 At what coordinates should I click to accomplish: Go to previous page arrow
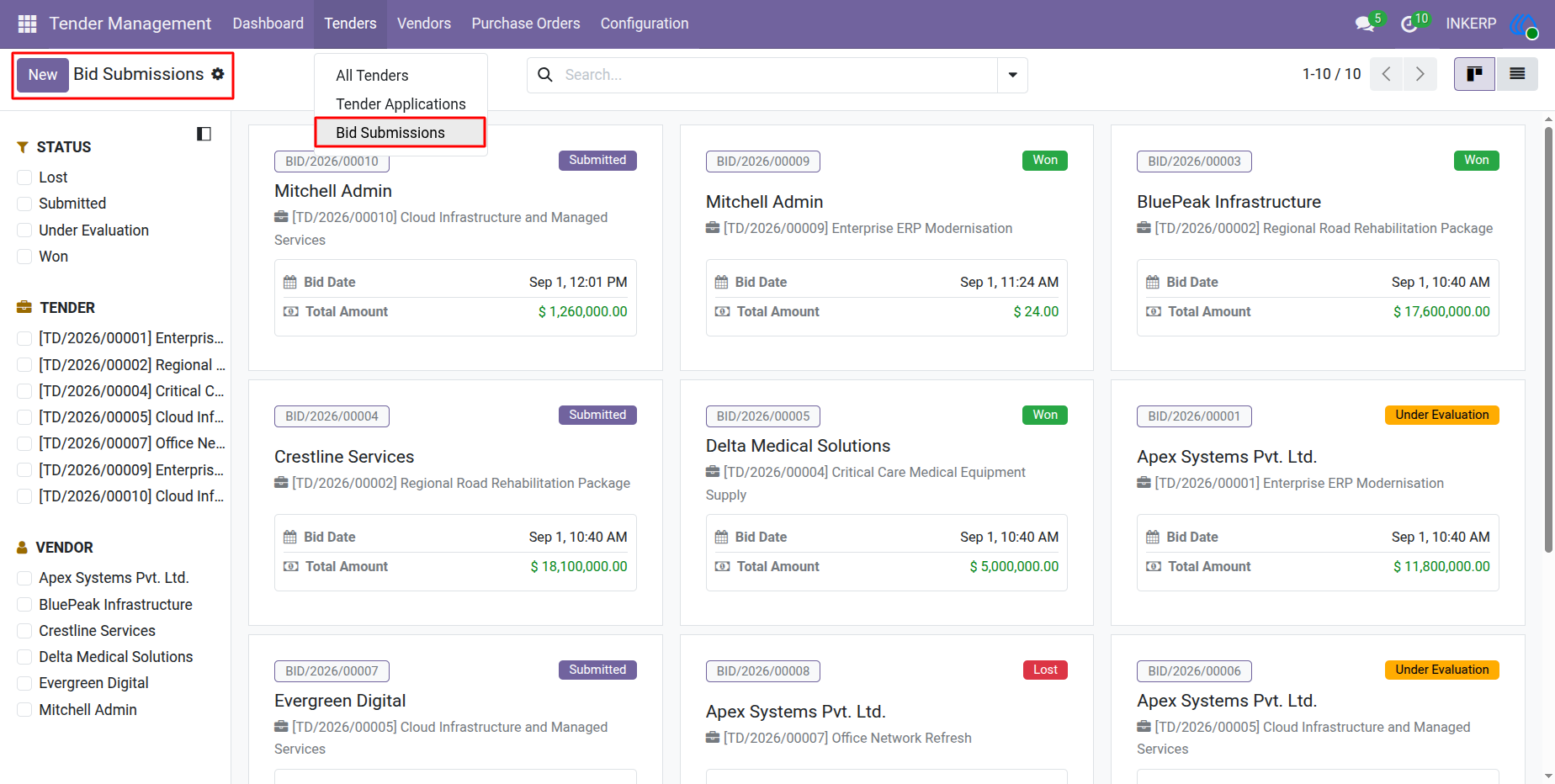[1387, 74]
